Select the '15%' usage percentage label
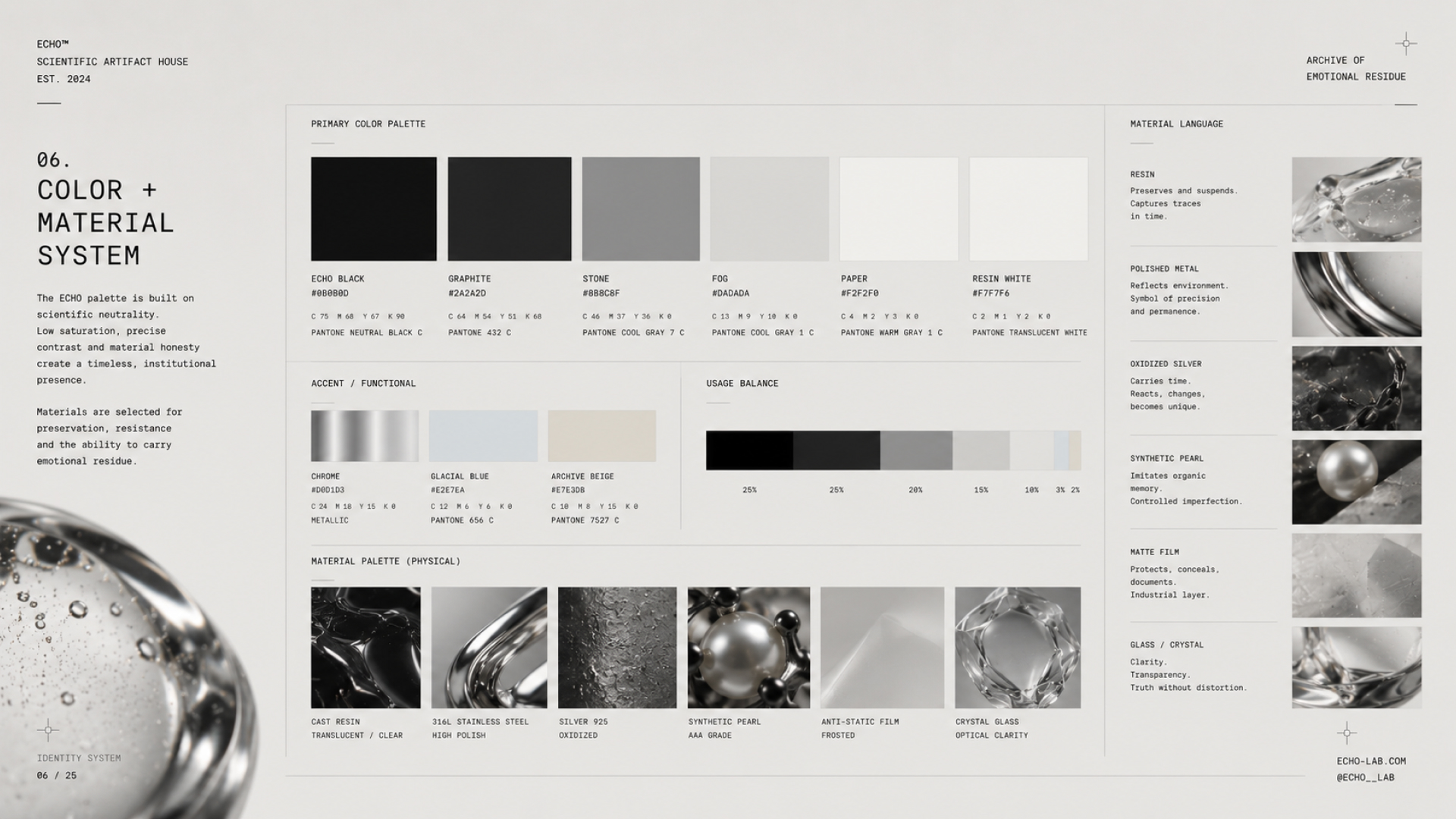 [981, 490]
